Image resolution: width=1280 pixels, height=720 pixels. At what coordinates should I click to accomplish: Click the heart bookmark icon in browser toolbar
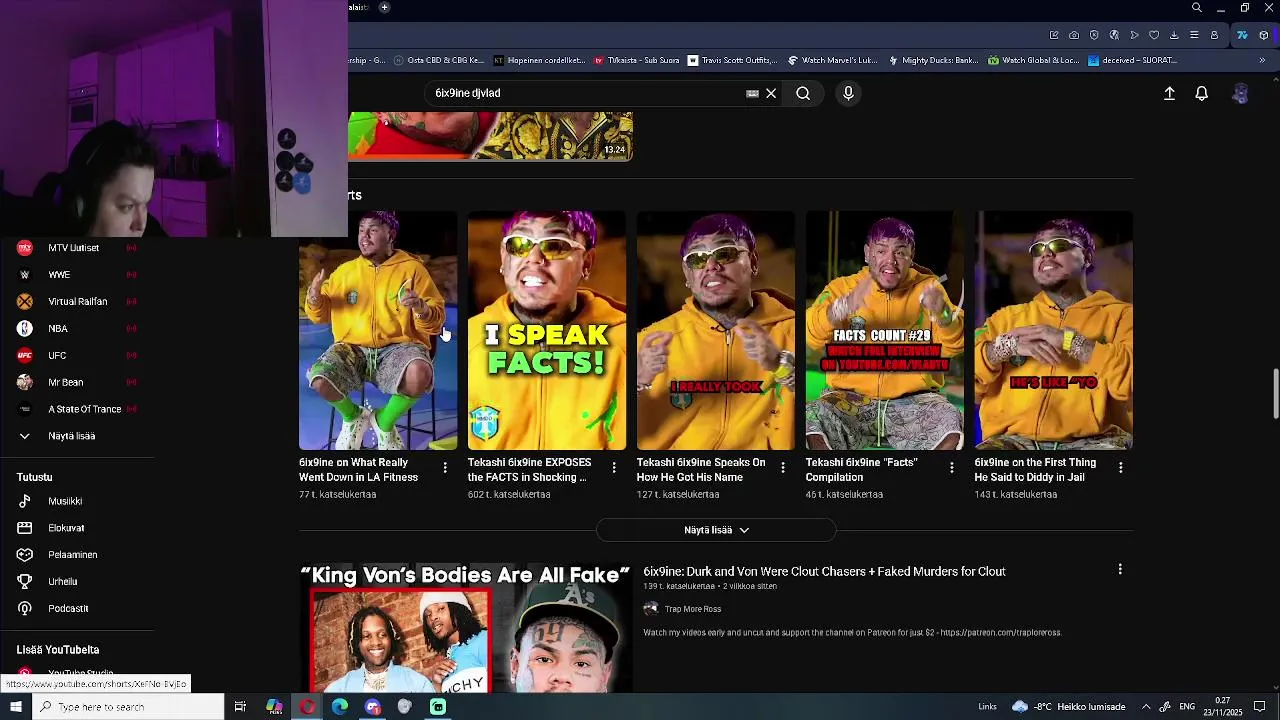coord(1154,35)
